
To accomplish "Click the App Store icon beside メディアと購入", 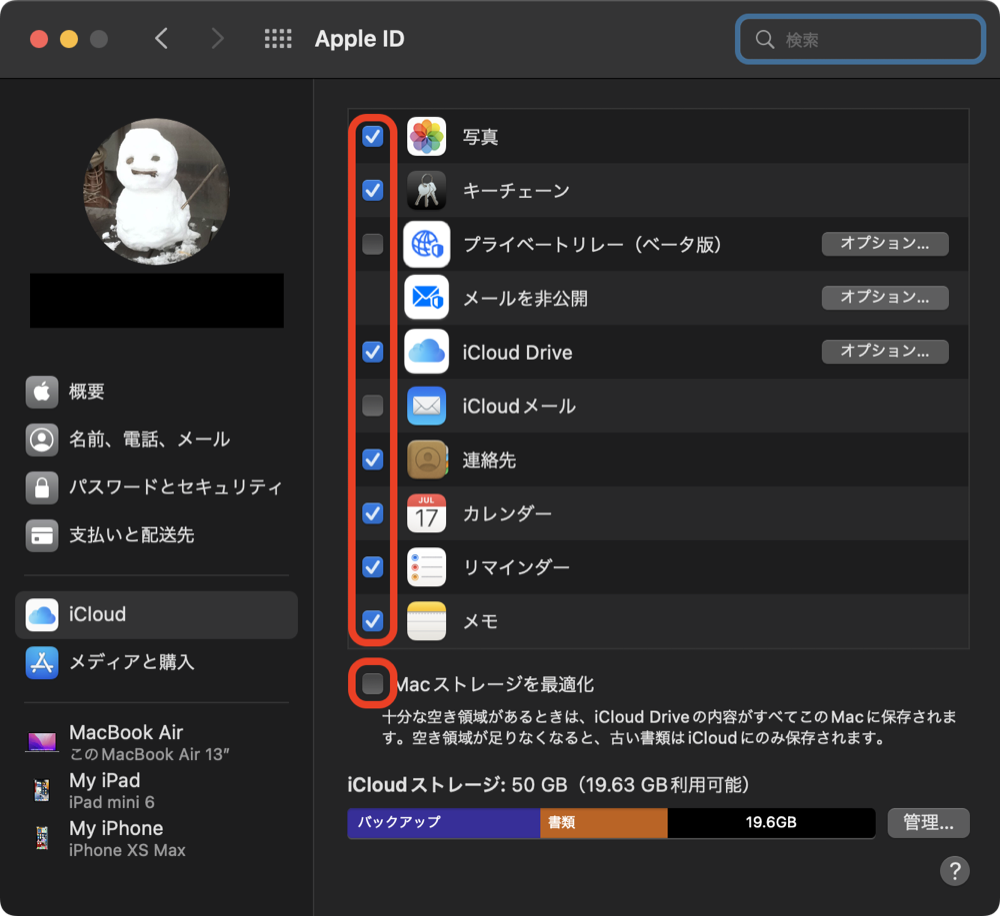I will tap(41, 663).
